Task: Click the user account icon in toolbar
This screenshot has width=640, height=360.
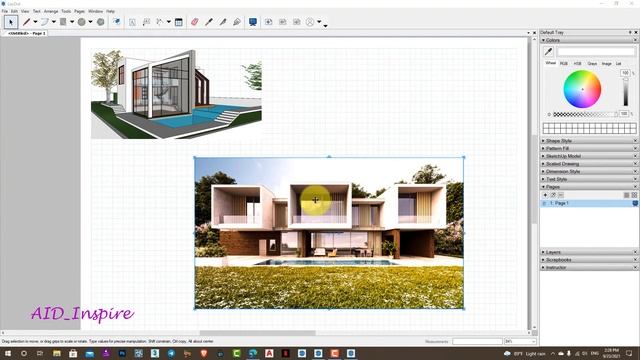Action: 310,22
